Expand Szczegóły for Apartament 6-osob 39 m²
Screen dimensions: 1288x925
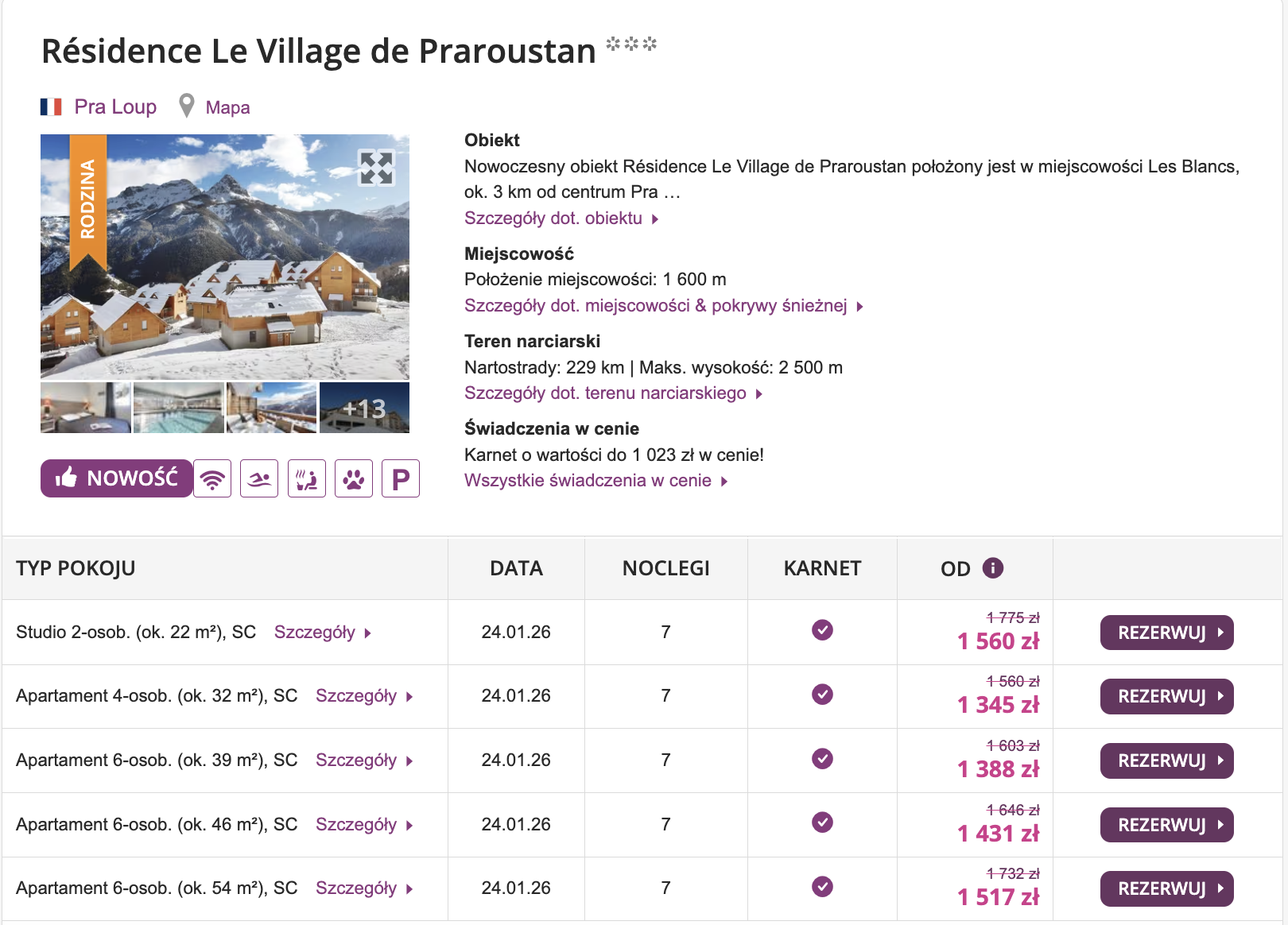pos(358,760)
